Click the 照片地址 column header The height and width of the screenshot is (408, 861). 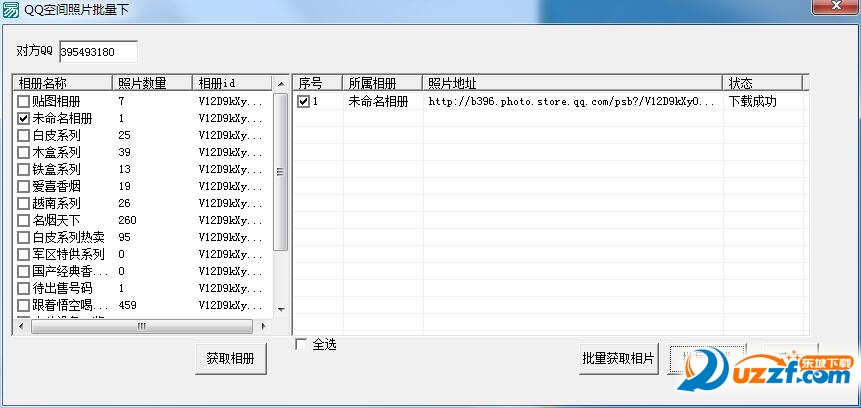573,83
